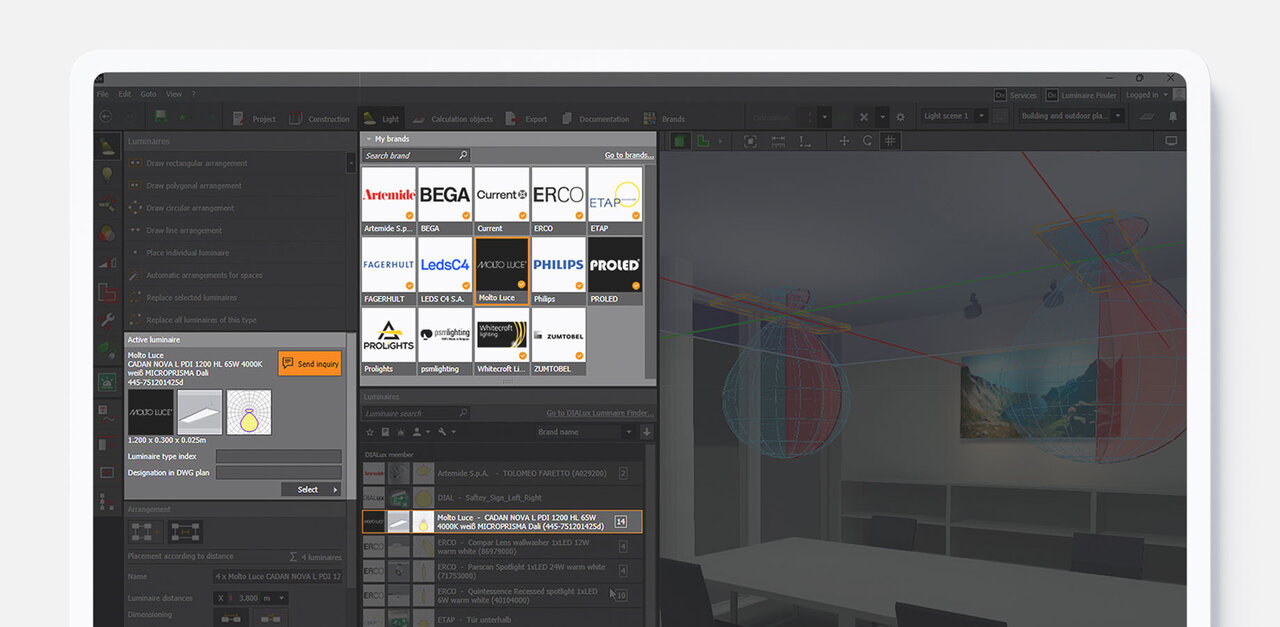Click the polar light distribution diagram thumbnail
The image size is (1280, 627).
point(249,411)
